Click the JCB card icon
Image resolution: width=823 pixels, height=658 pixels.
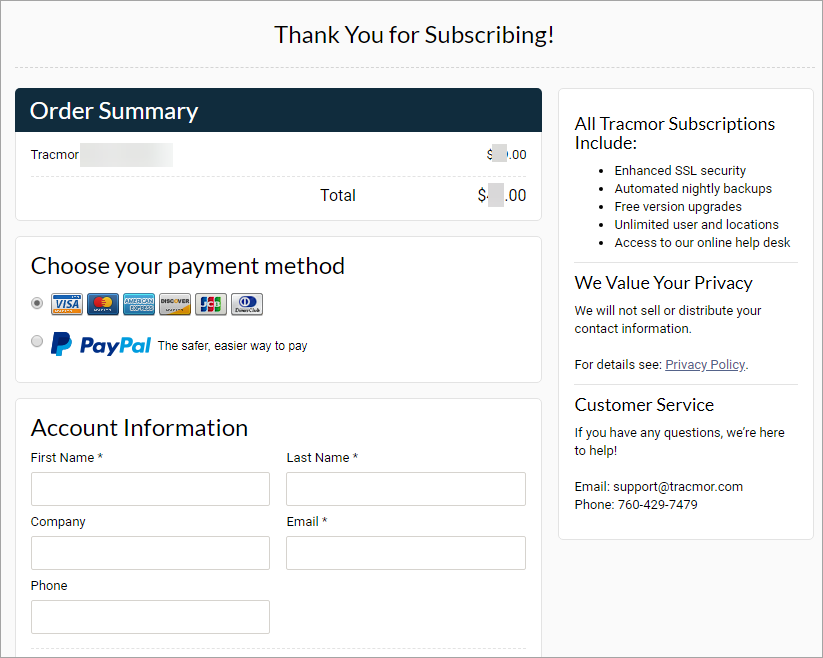[x=210, y=304]
